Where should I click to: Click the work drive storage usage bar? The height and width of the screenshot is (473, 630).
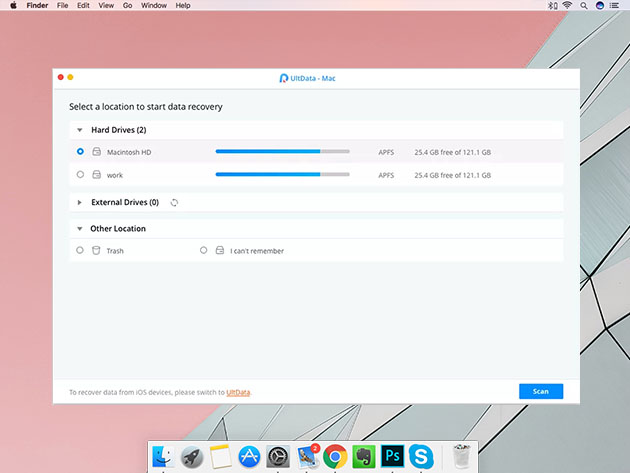[282, 174]
